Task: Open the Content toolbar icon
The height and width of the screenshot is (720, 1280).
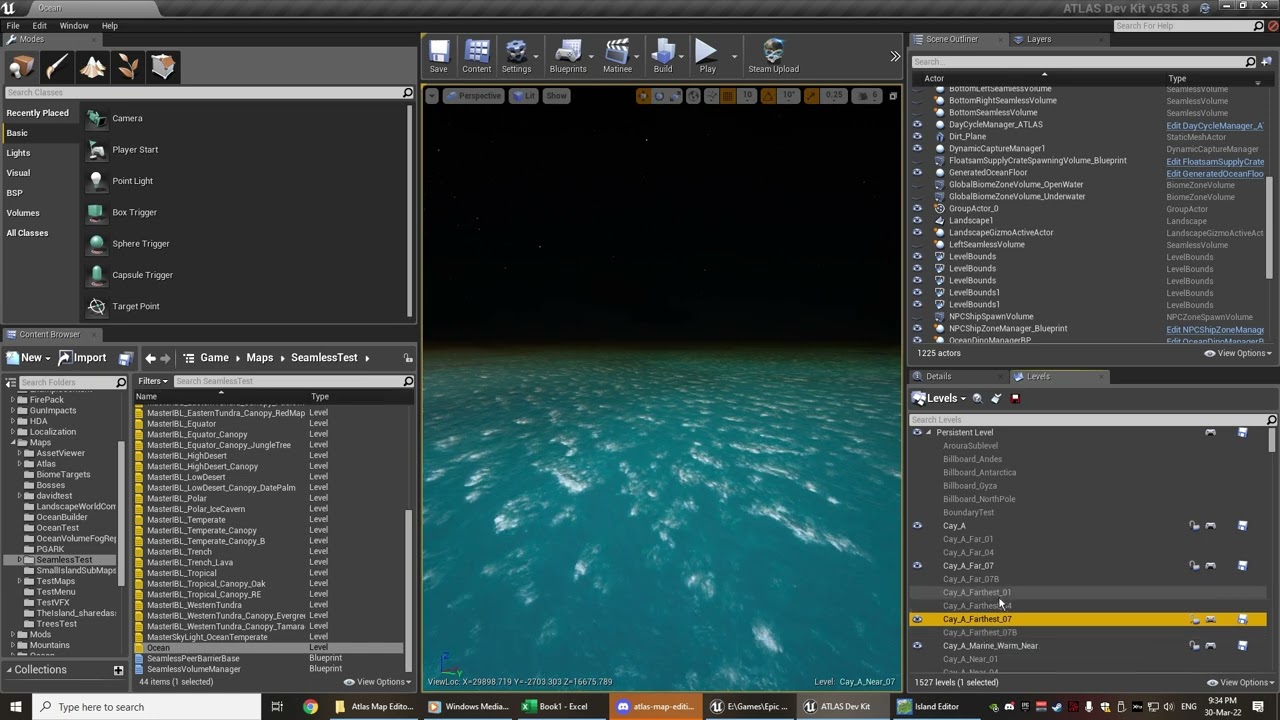Action: tap(477, 56)
